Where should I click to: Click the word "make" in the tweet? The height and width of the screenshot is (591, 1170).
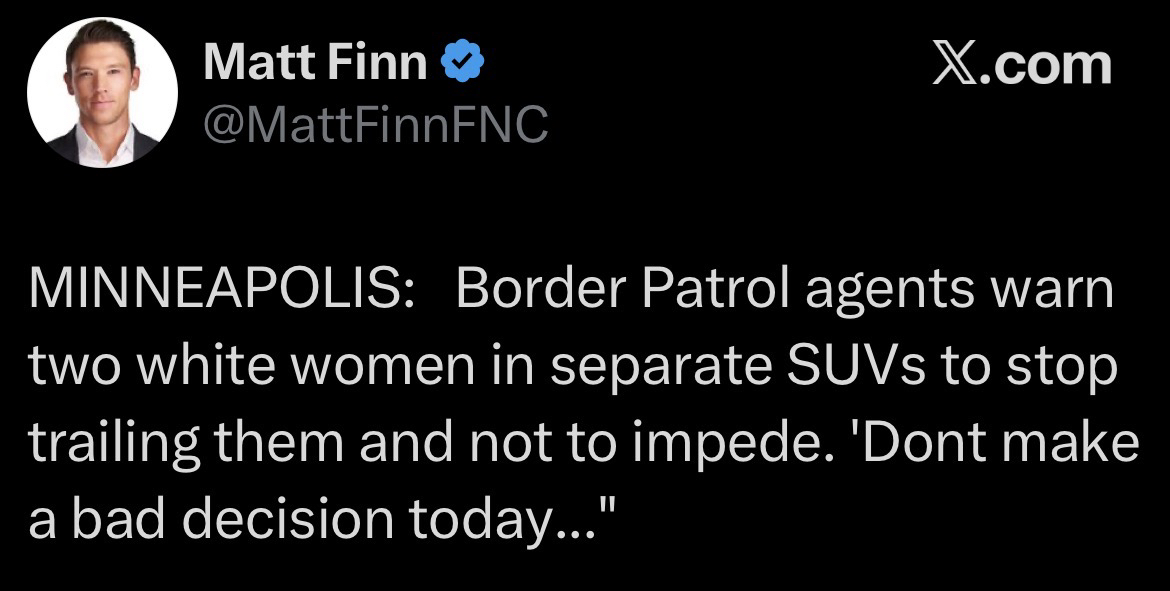[1082, 442]
